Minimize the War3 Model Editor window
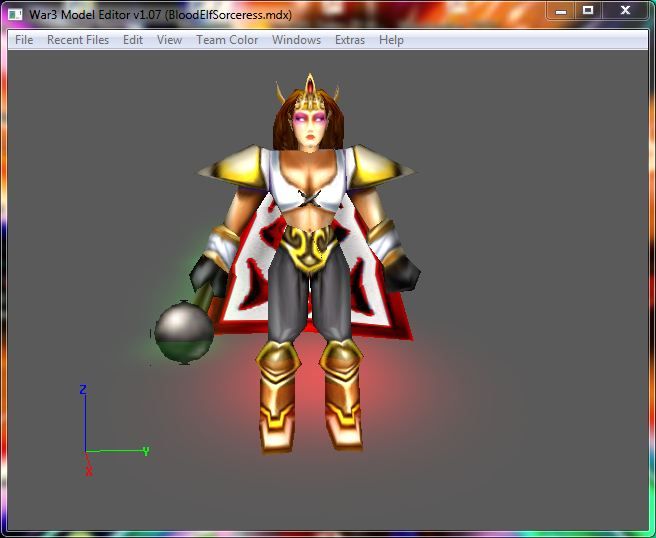 [561, 11]
